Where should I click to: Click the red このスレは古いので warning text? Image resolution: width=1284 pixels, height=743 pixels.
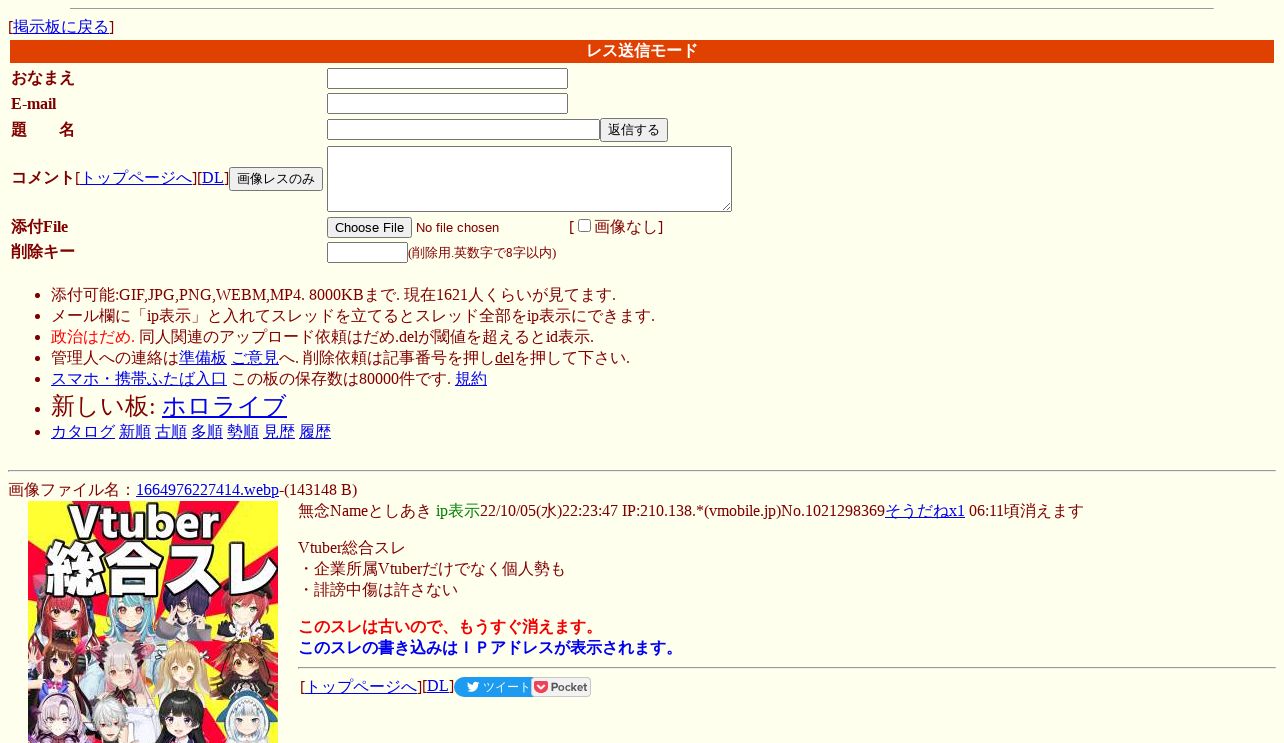(x=450, y=627)
